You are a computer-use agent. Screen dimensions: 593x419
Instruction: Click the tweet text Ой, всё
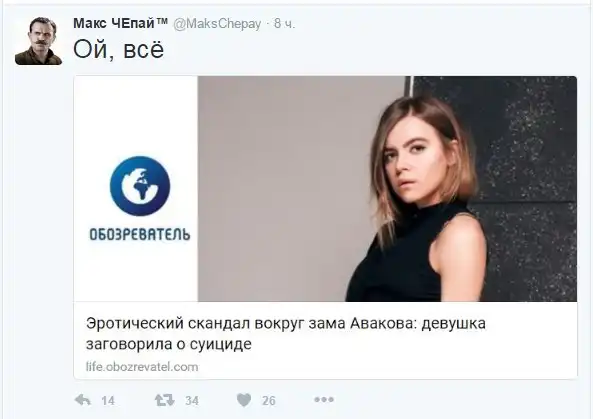click(x=119, y=49)
